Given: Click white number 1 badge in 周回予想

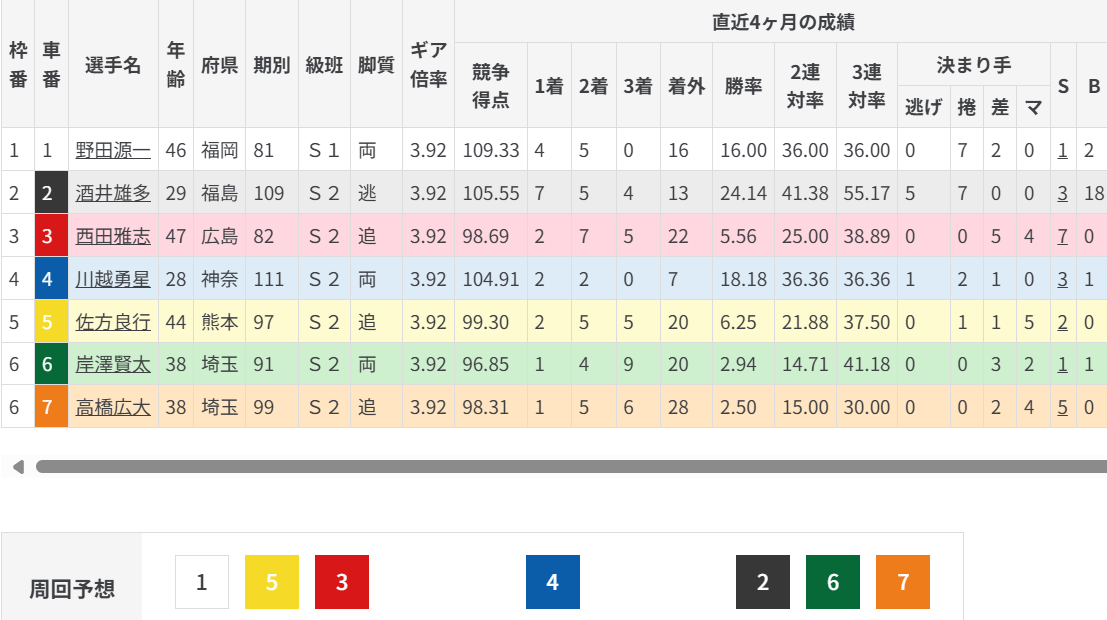Looking at the screenshot, I should click(202, 582).
